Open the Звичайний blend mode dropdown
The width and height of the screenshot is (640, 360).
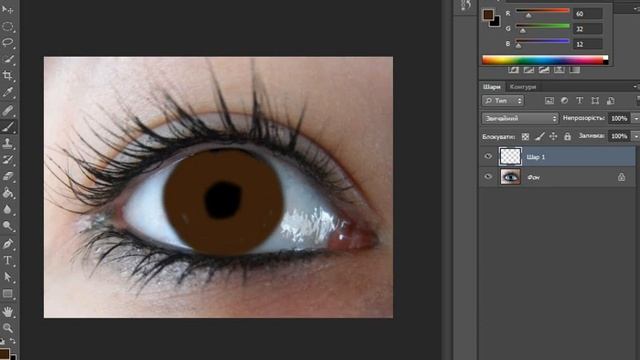click(x=520, y=118)
